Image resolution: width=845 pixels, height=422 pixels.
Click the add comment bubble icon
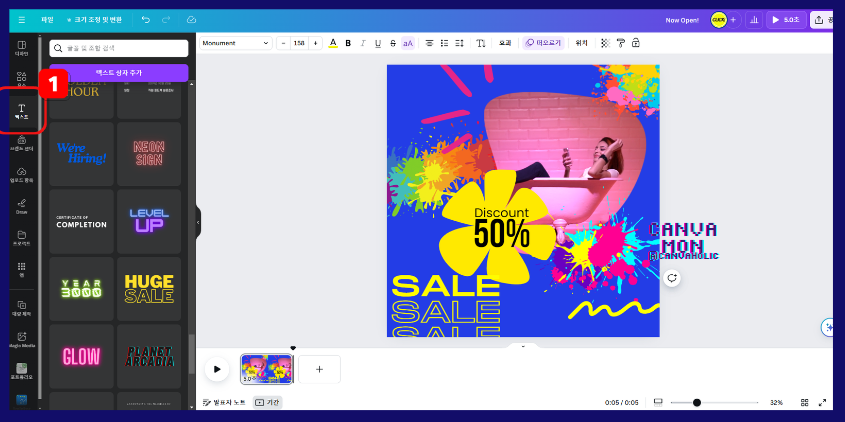(x=671, y=278)
